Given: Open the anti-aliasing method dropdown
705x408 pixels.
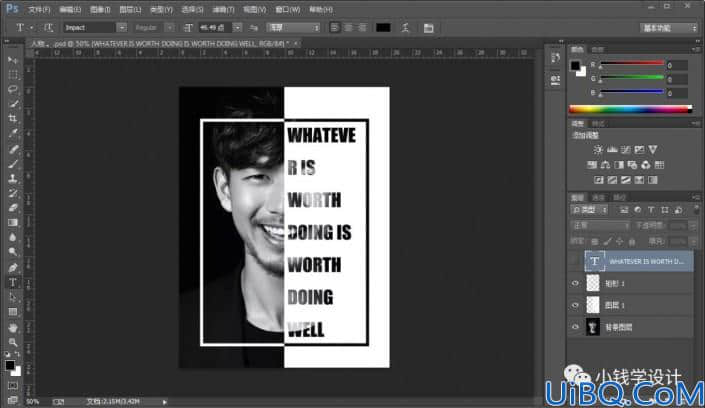Looking at the screenshot, I should point(294,28).
